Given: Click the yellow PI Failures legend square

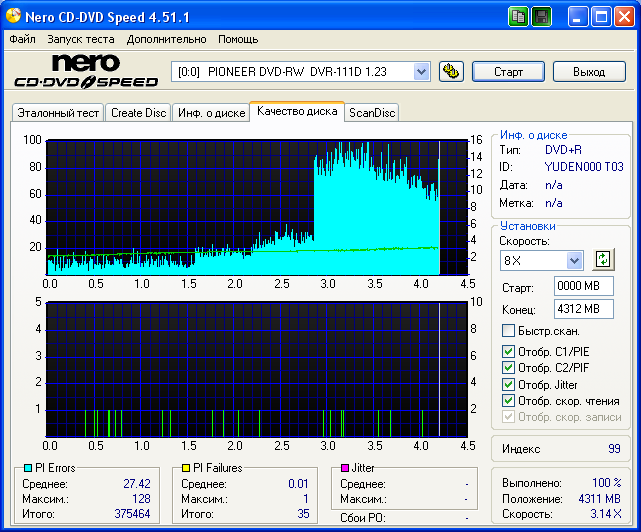Looking at the screenshot, I should click(186, 468).
